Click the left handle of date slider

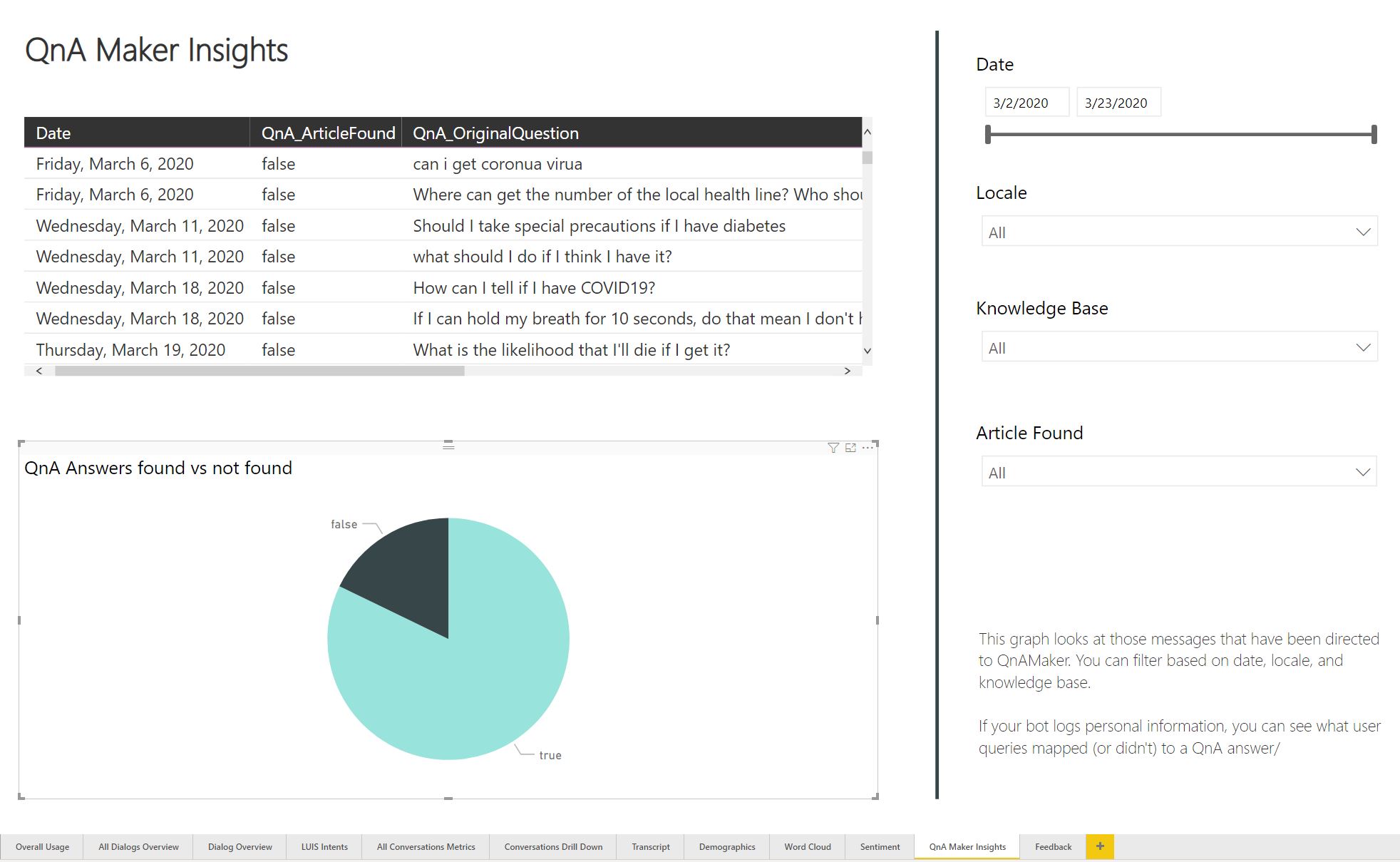pyautogui.click(x=988, y=134)
